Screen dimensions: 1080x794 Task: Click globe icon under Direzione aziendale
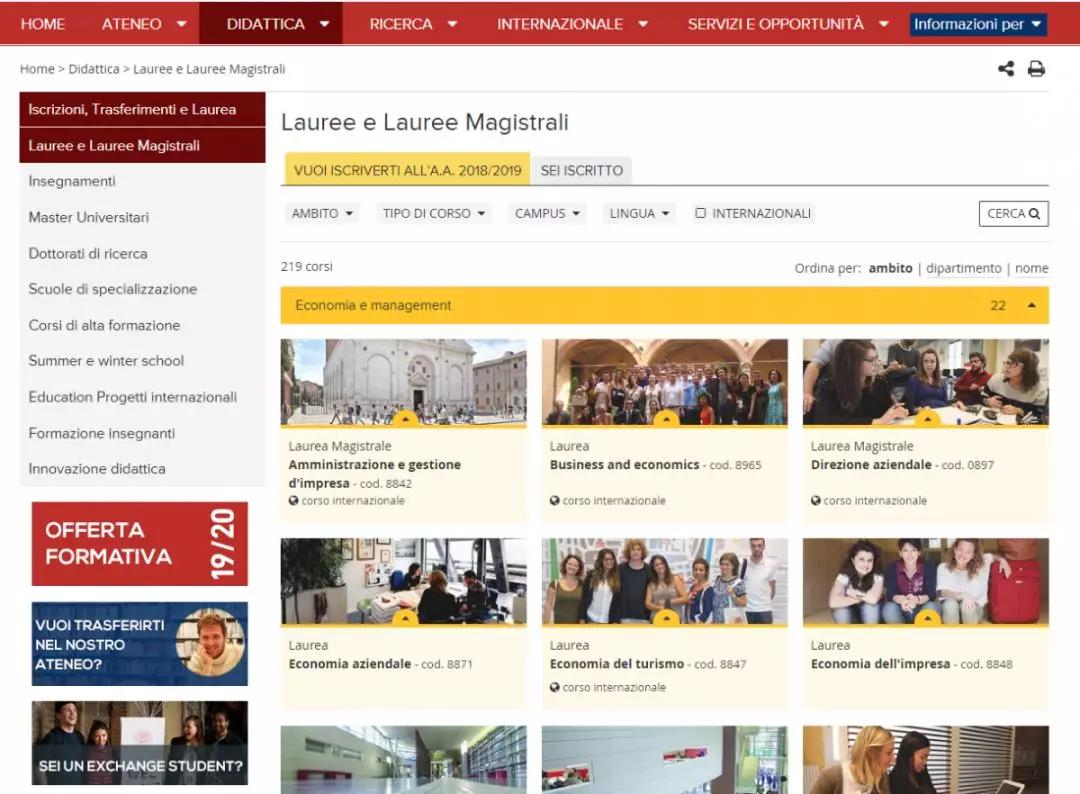(x=815, y=500)
